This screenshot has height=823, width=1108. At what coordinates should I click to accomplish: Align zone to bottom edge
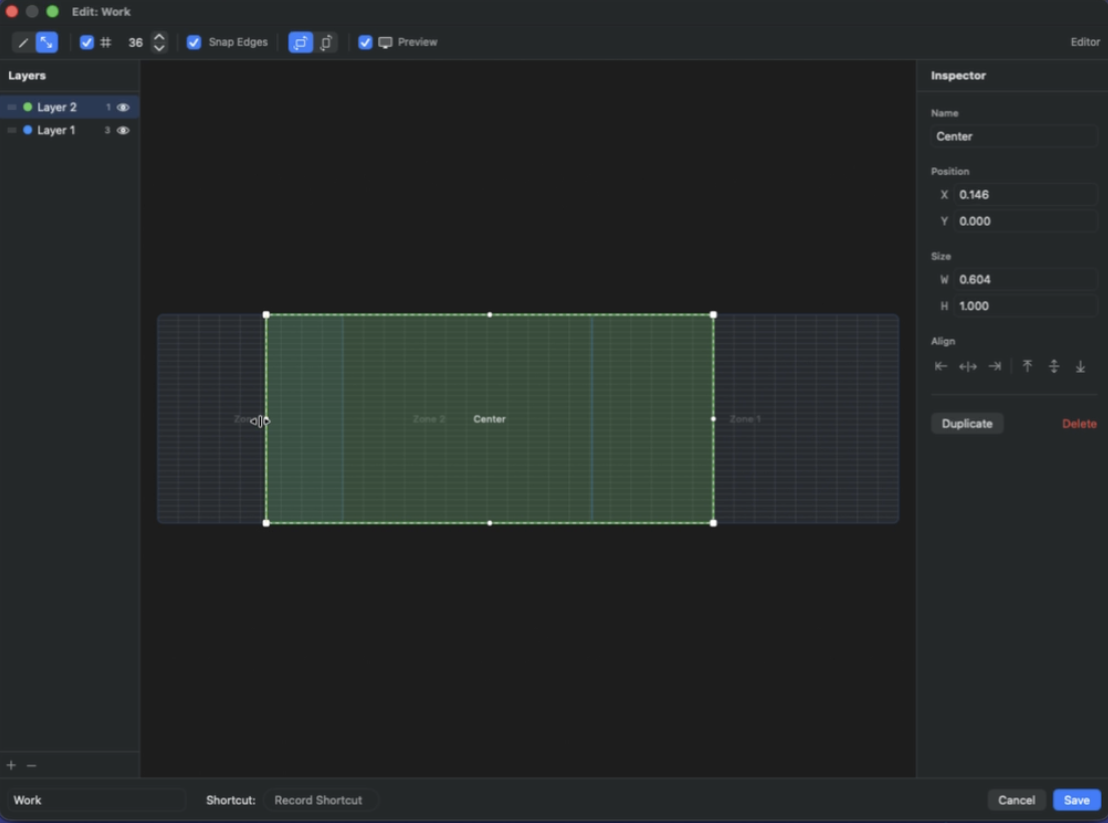[1080, 367]
